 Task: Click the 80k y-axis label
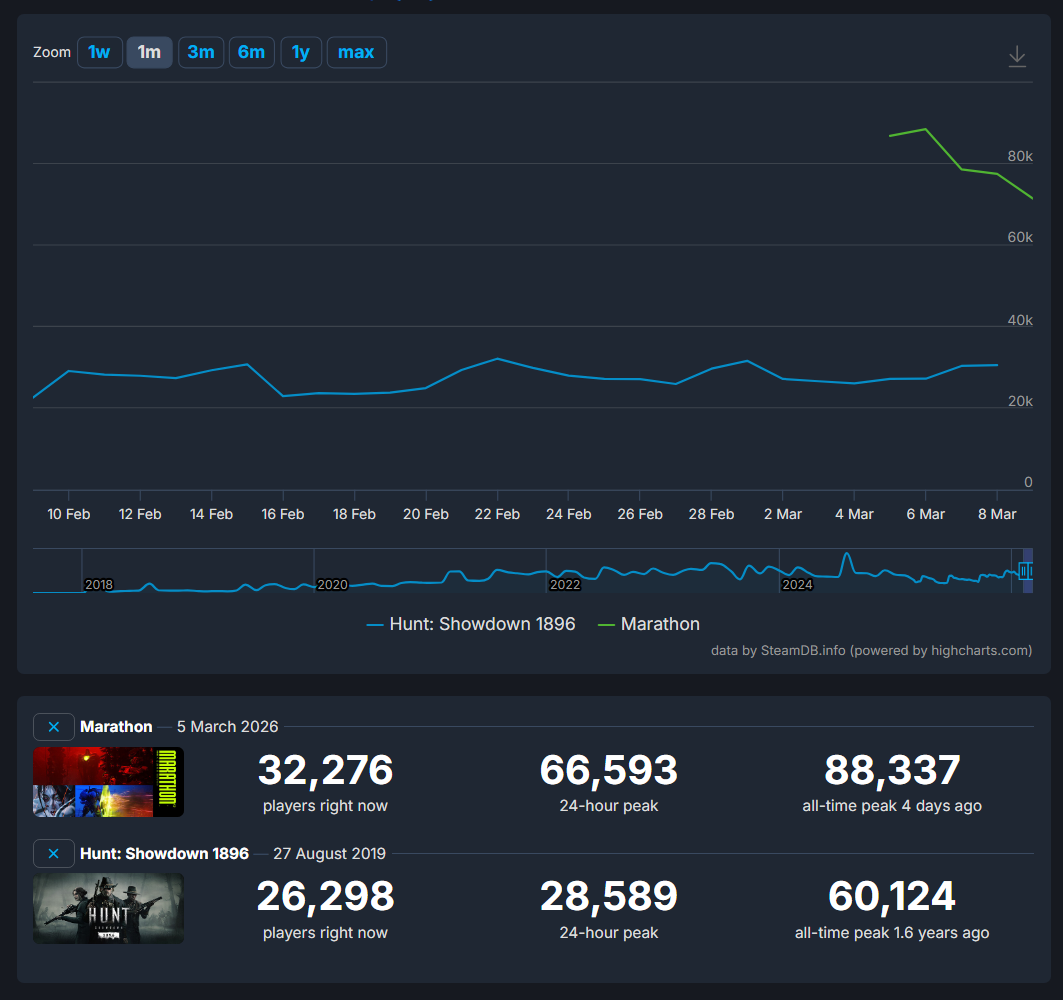click(1020, 156)
